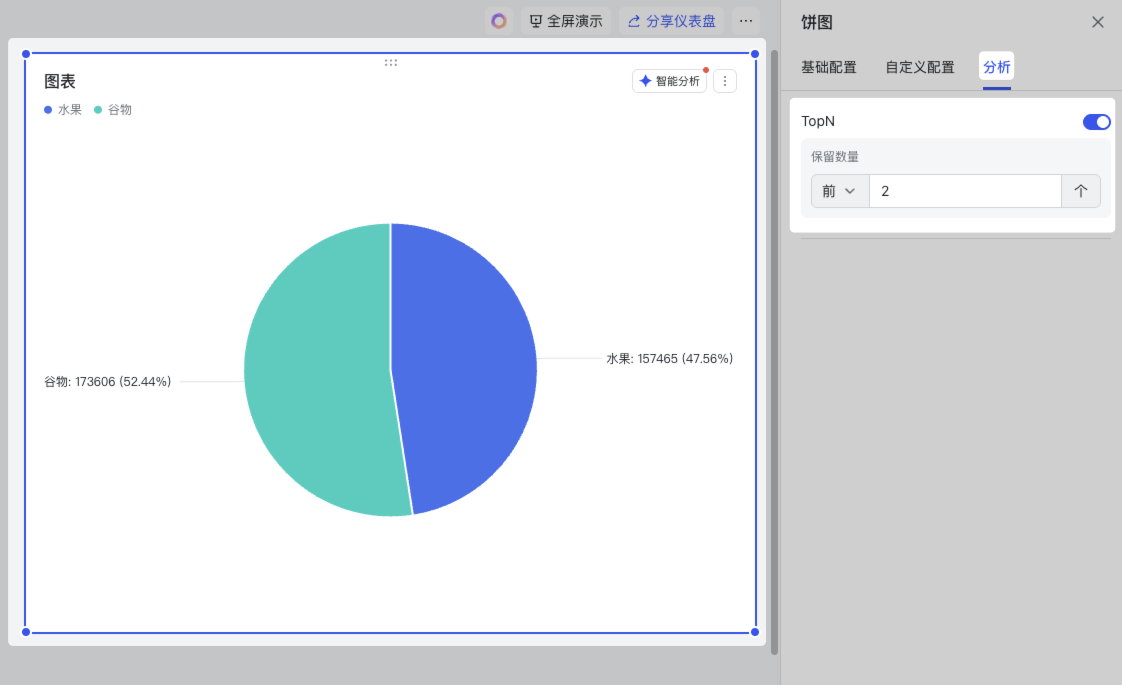Close the 饼图 configuration panel

1098,22
